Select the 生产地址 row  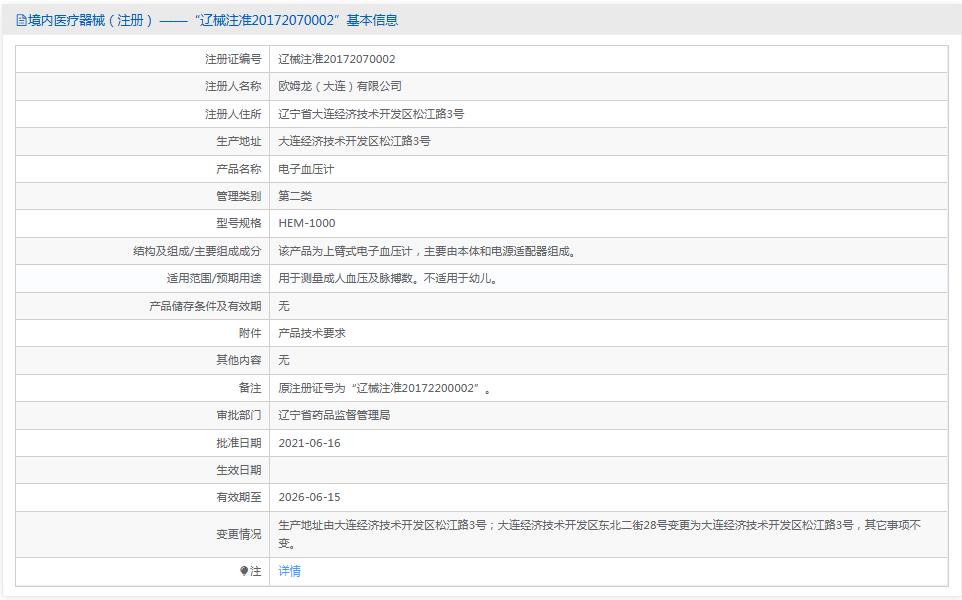[356, 141]
